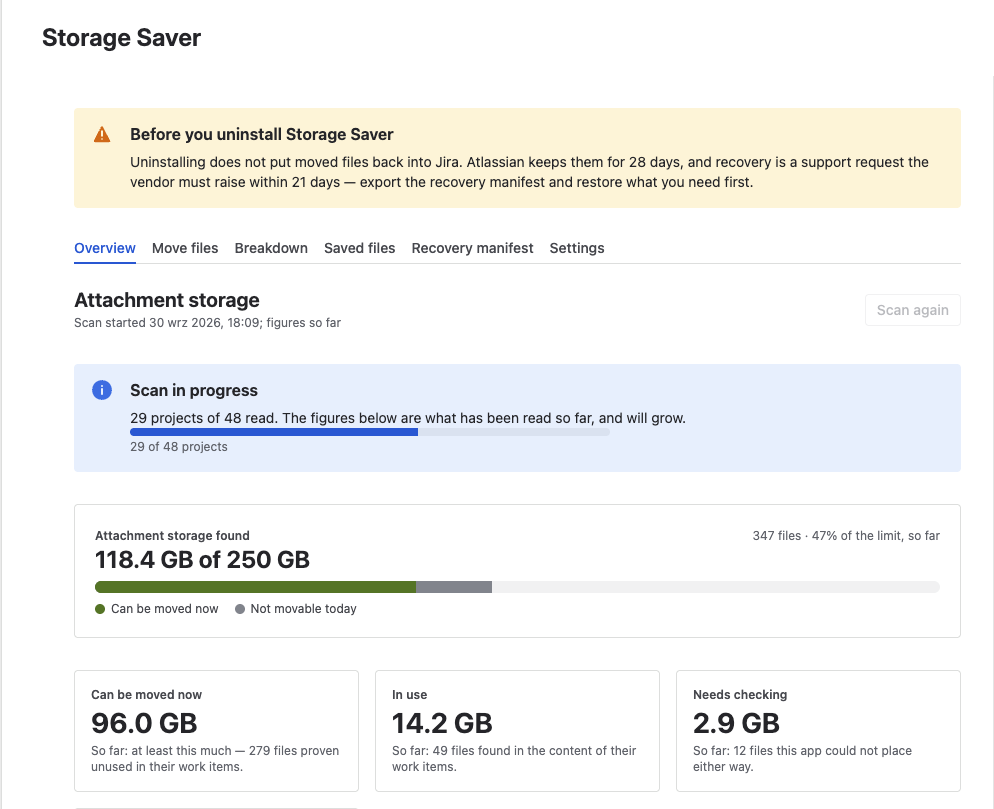Click the gray Not movable segment of storage bar

[x=454, y=587]
